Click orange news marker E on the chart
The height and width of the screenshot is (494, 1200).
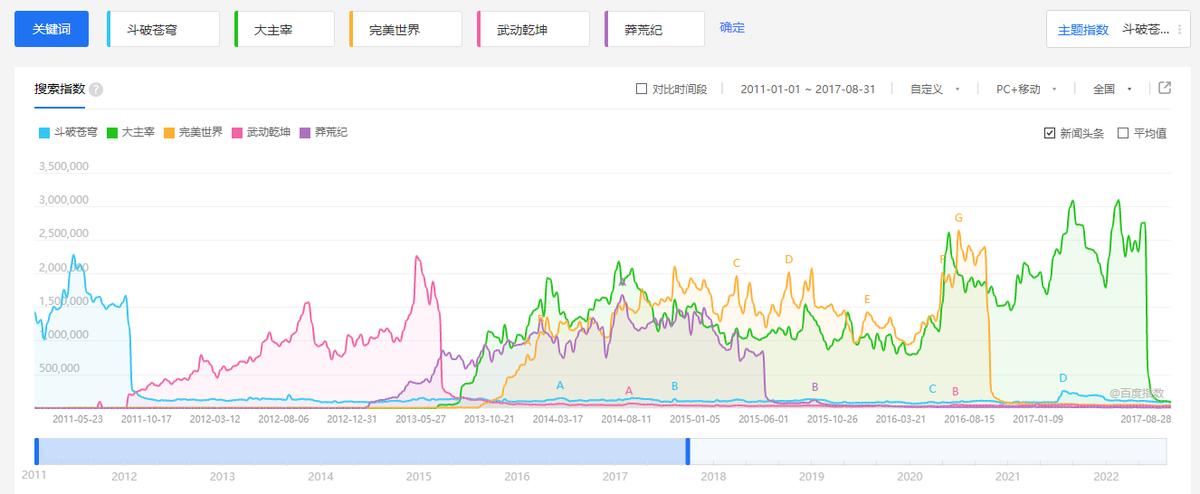[x=867, y=299]
